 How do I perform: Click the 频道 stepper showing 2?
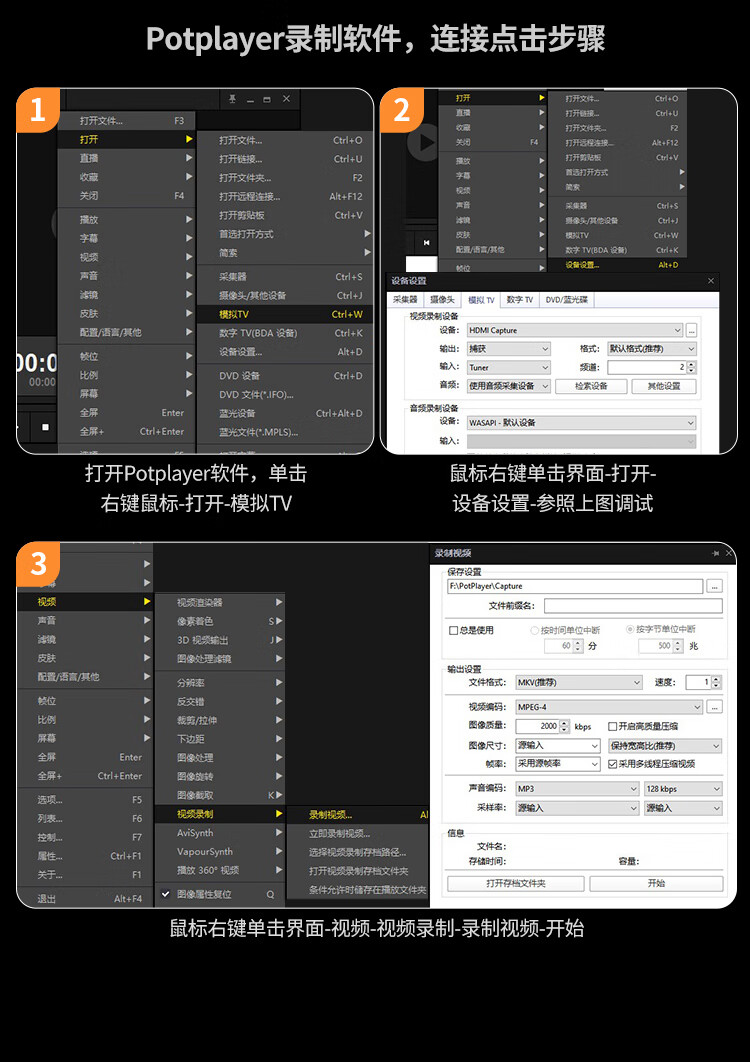coord(691,367)
